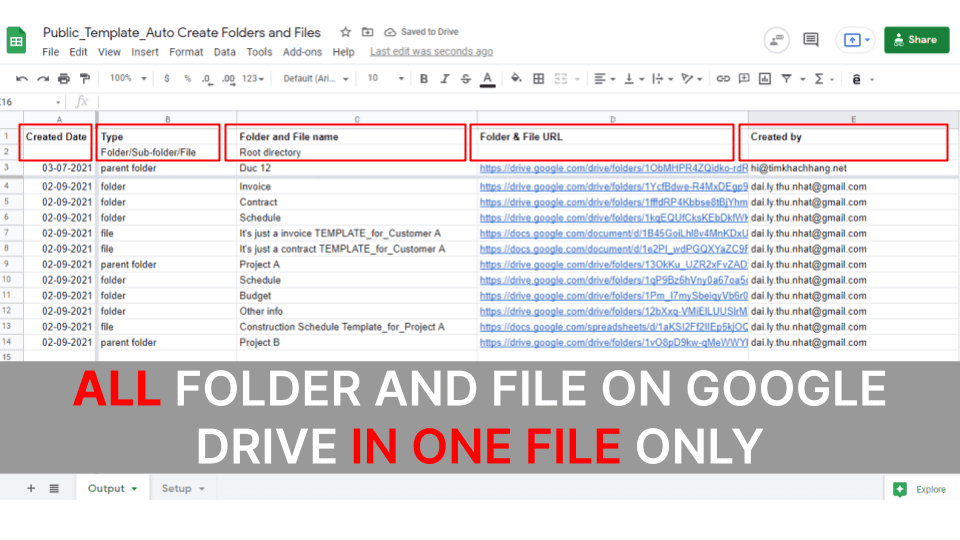Toggle strikethrough formatting
Viewport: 960px width, 540px height.
(466, 79)
